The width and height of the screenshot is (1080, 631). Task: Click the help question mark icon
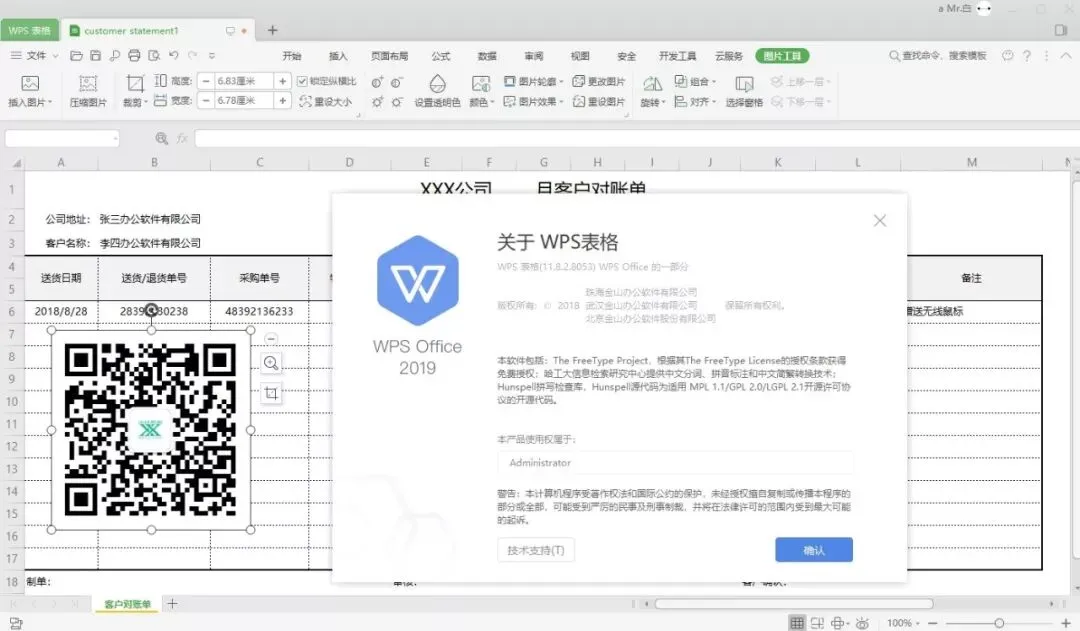1027,56
